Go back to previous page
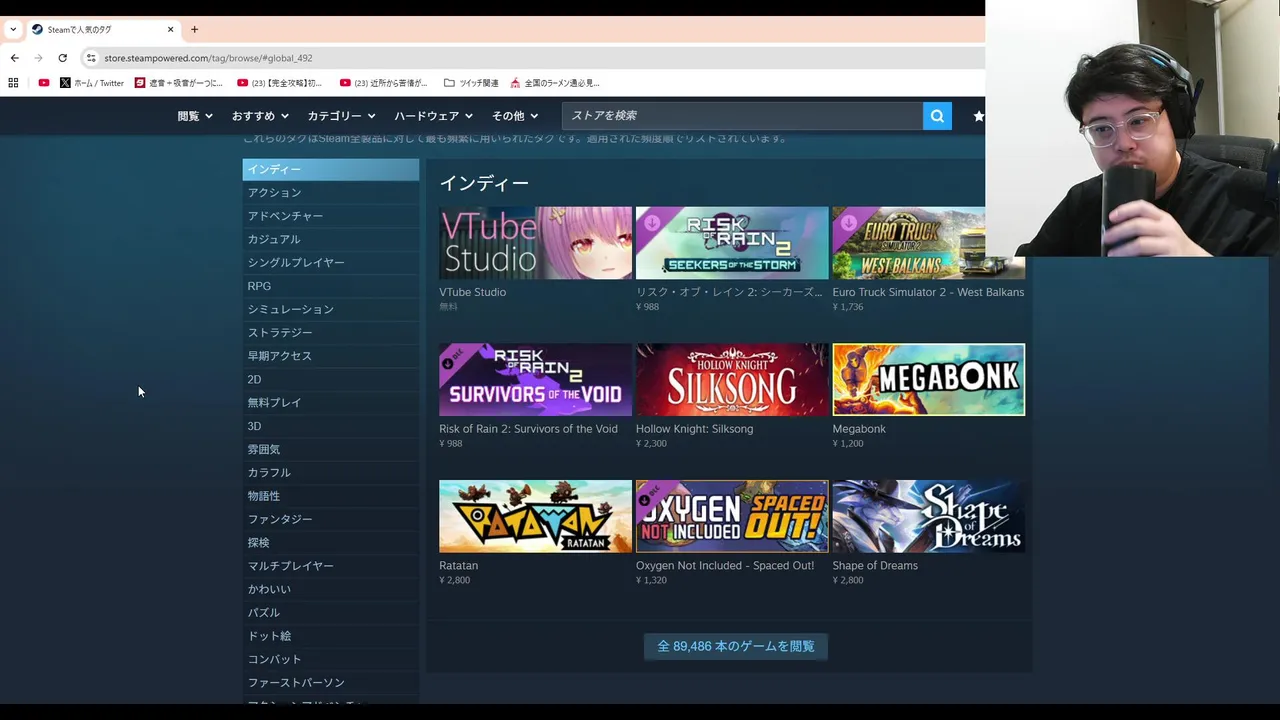 14,58
